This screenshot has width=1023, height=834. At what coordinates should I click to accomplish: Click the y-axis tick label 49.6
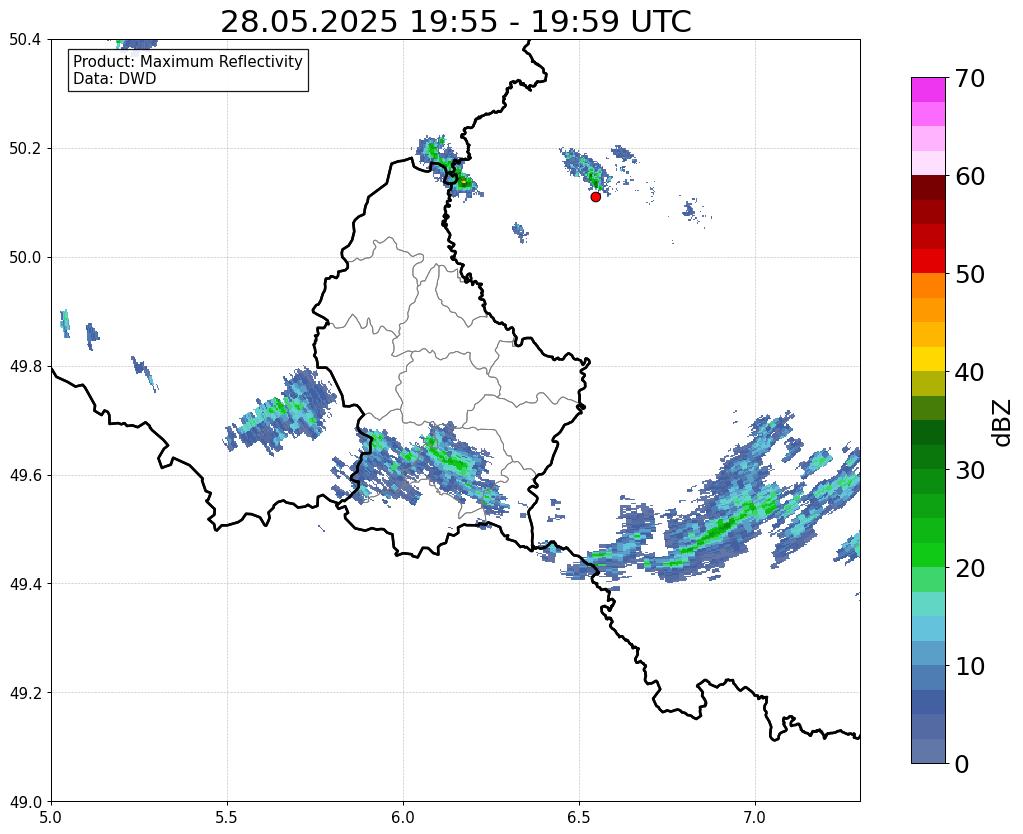click(25, 475)
